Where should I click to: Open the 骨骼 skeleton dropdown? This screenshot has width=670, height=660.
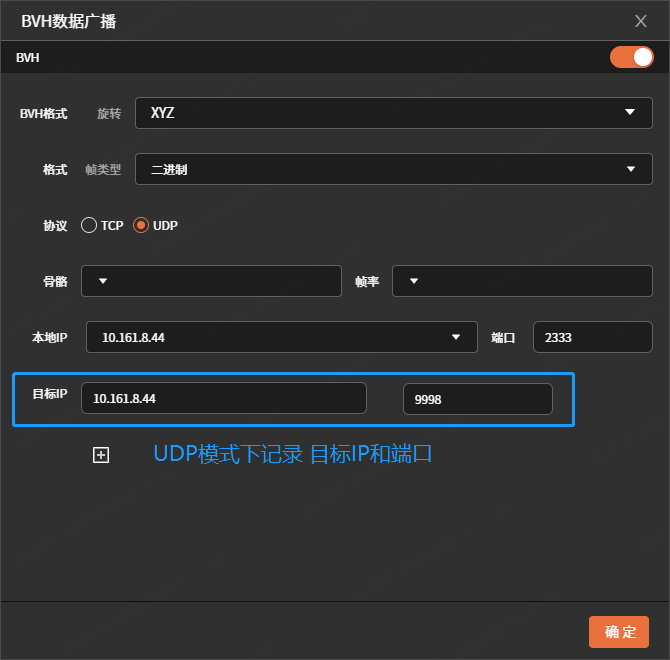210,281
